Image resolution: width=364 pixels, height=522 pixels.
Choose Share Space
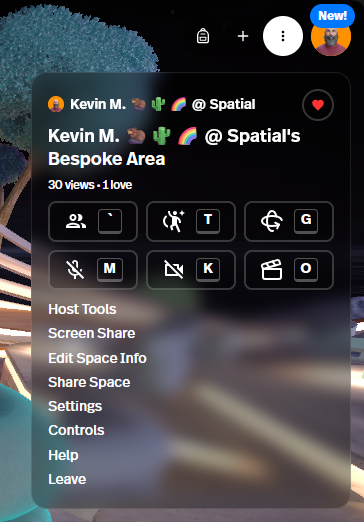[89, 382]
